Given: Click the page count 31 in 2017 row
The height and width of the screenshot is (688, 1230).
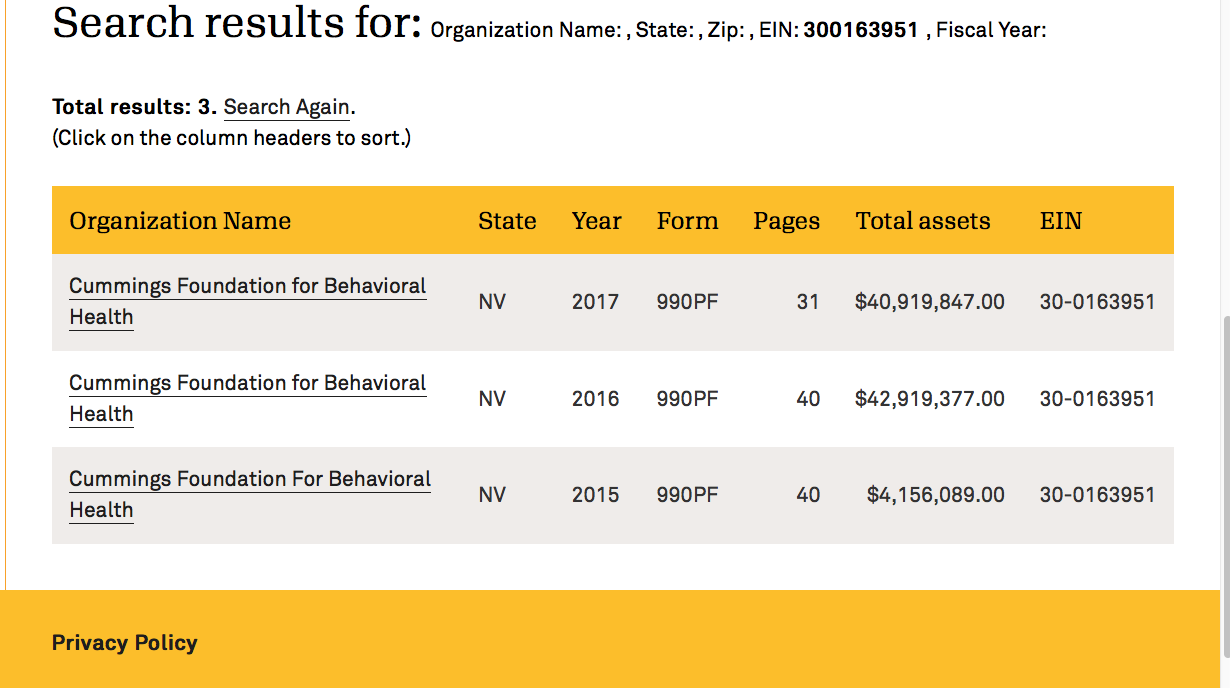Looking at the screenshot, I should point(808,302).
